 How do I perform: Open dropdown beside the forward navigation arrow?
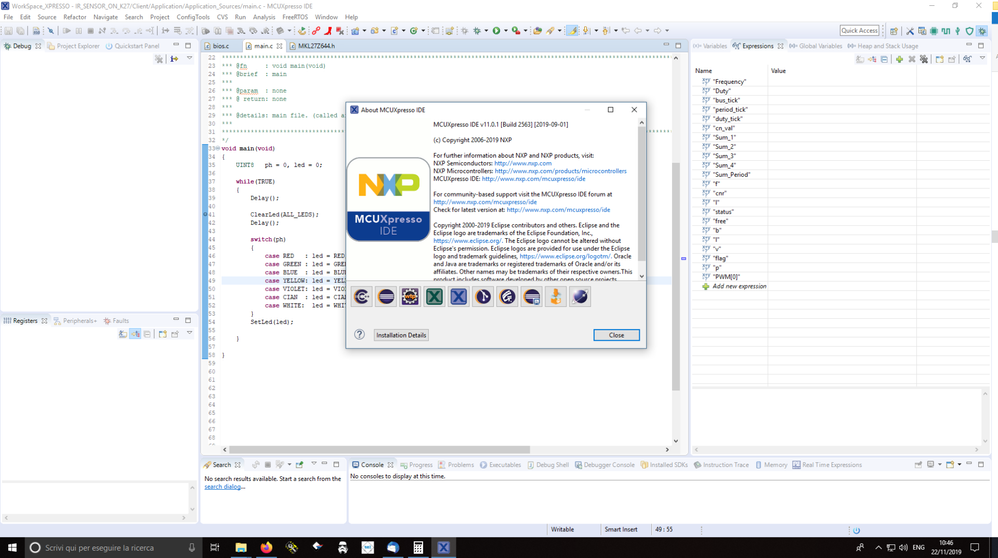click(x=667, y=31)
